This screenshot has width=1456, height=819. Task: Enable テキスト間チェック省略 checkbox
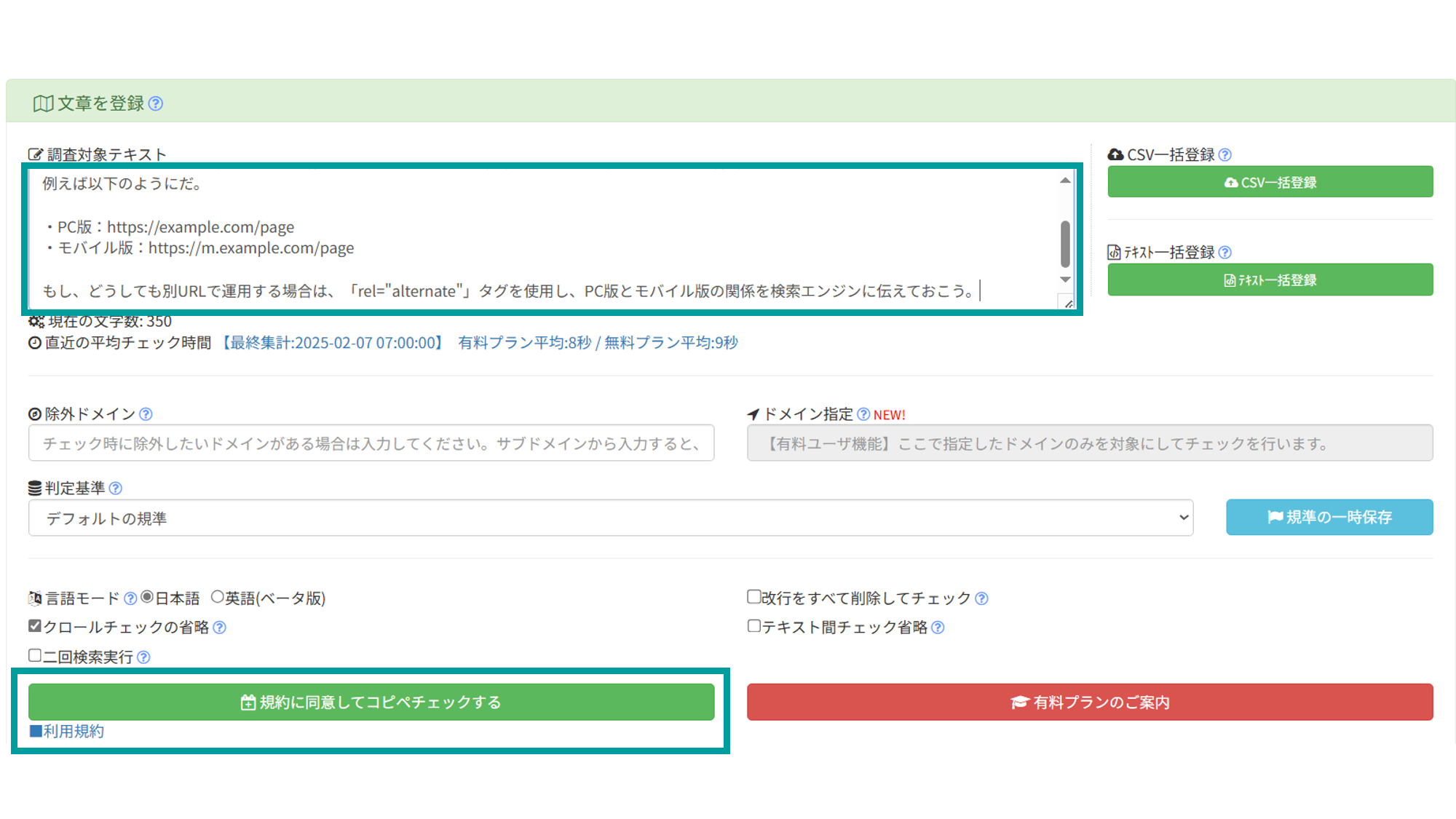(x=754, y=626)
